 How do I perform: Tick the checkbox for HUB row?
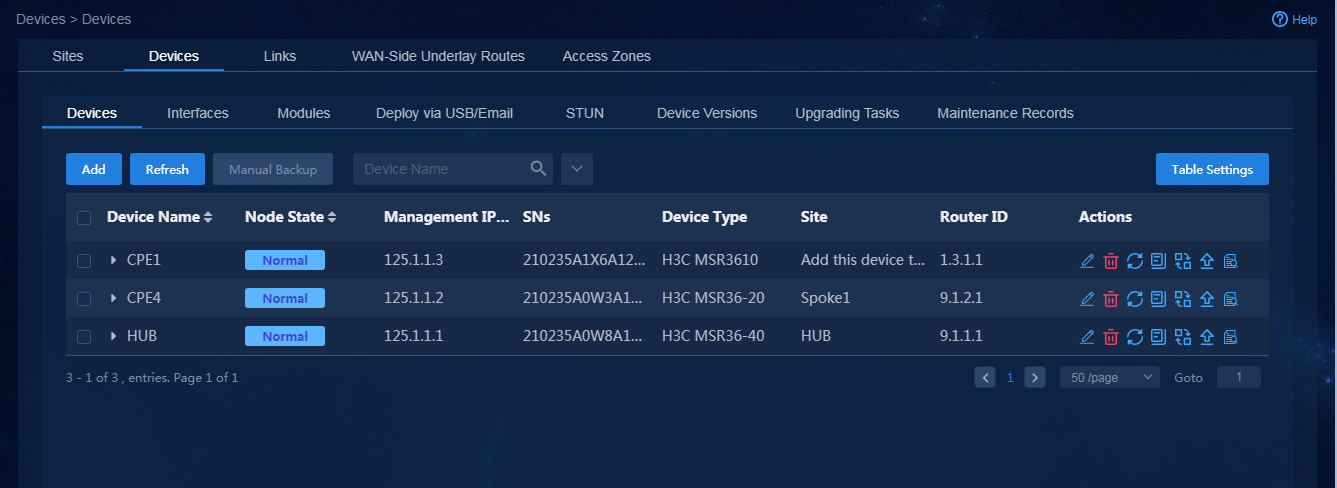pos(84,337)
